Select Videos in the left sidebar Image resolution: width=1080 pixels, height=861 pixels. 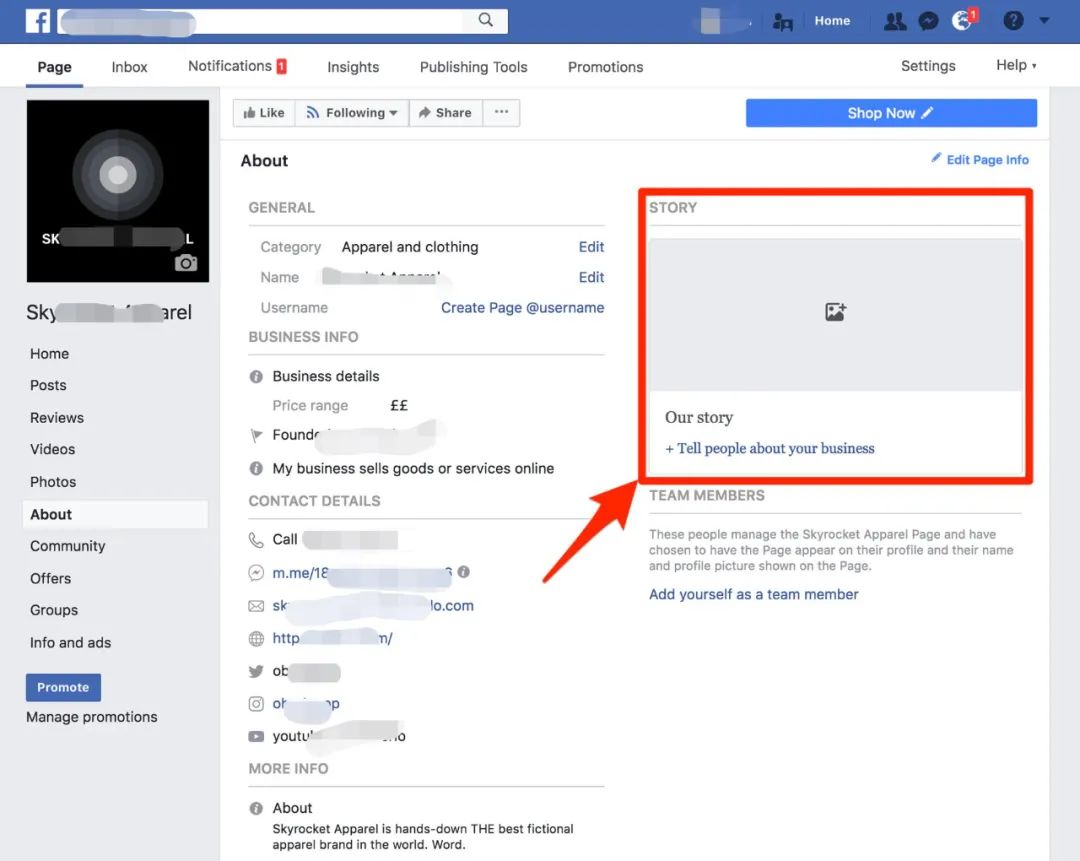(x=52, y=449)
